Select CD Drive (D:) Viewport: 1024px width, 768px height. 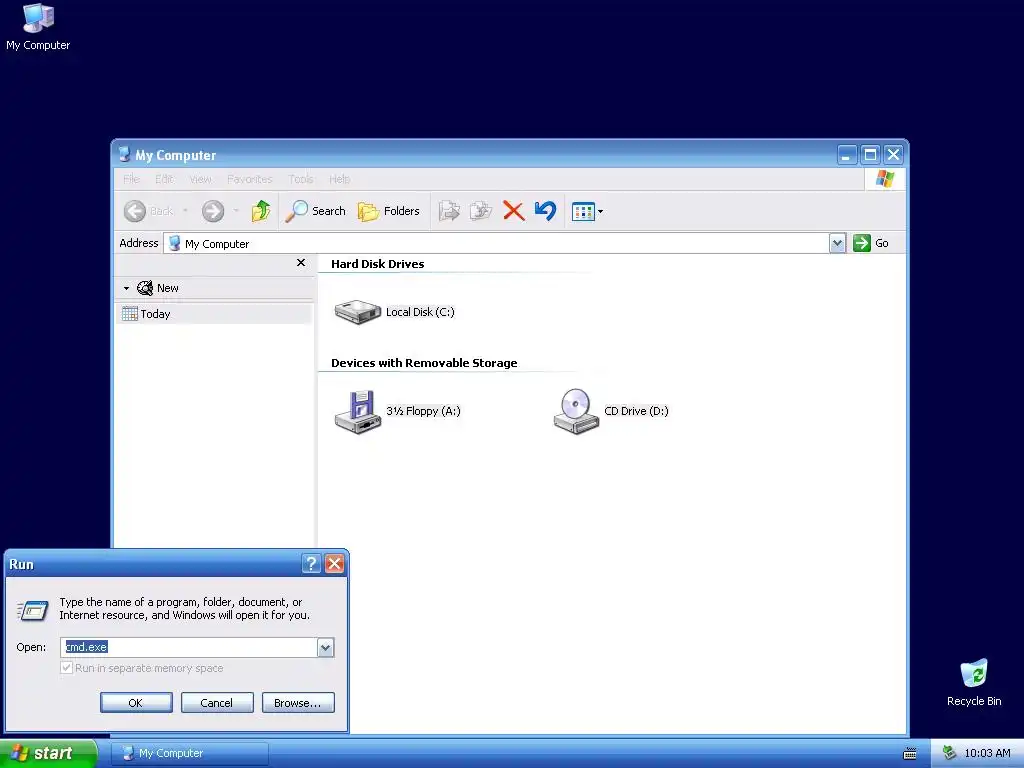[611, 411]
